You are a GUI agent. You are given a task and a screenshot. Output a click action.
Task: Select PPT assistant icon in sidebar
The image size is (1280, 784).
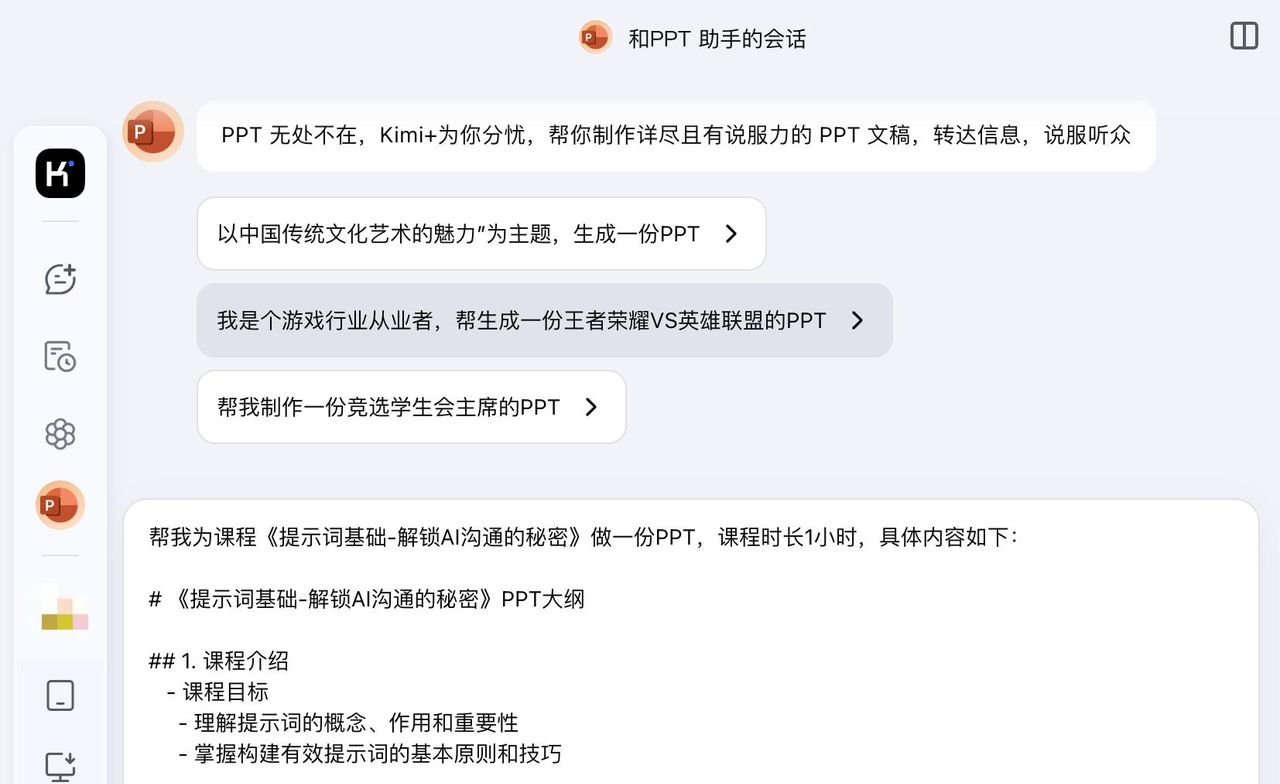click(x=60, y=505)
